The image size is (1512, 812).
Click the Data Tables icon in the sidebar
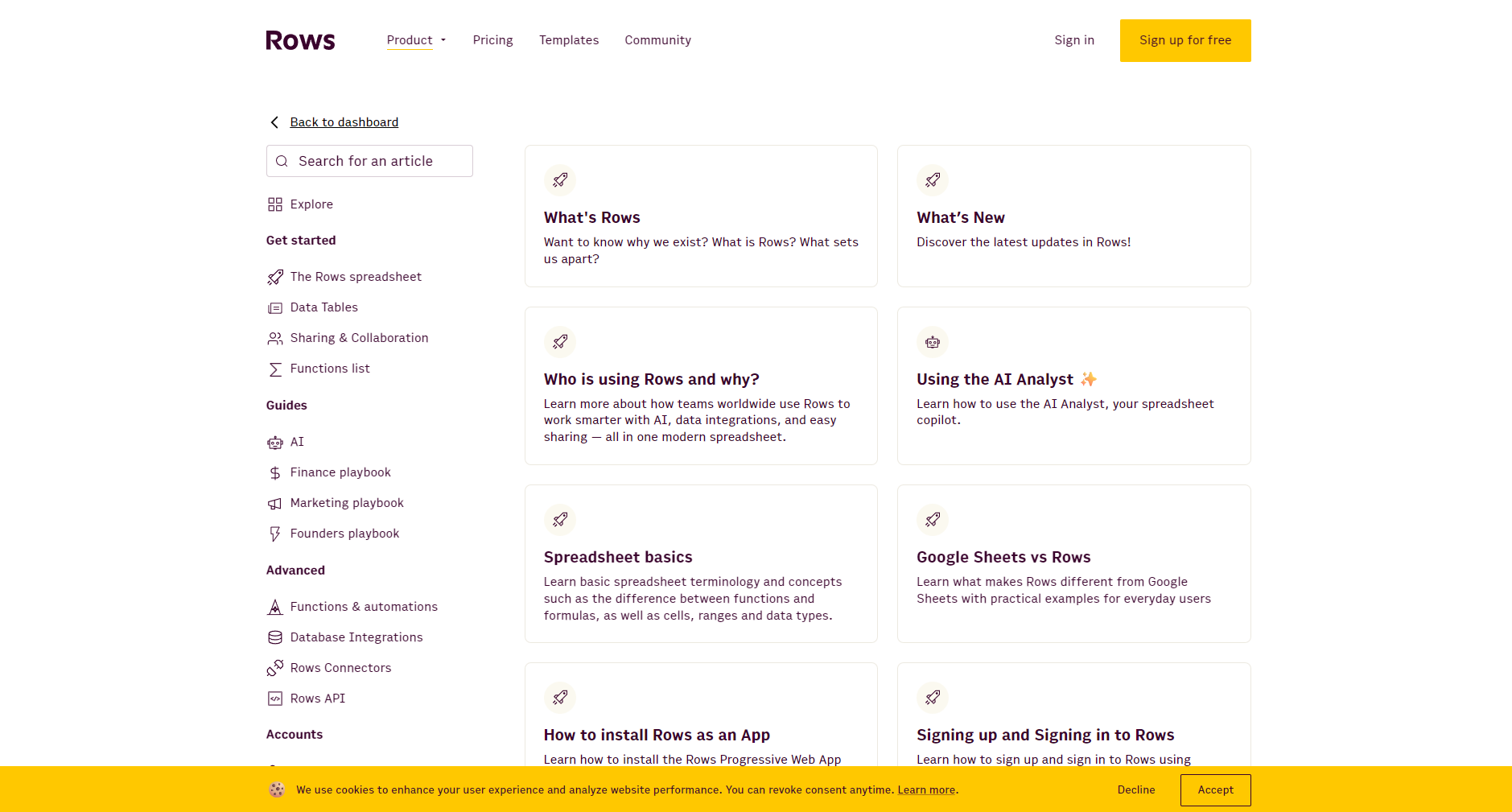pyautogui.click(x=275, y=307)
